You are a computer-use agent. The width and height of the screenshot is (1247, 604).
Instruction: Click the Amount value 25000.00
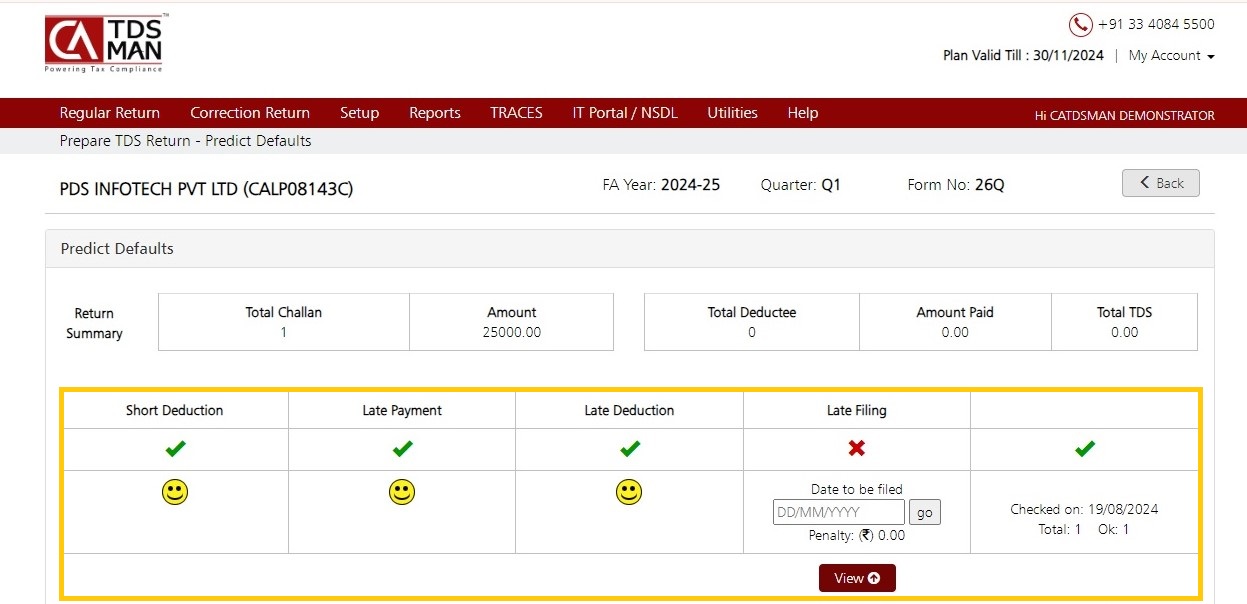[511, 332]
